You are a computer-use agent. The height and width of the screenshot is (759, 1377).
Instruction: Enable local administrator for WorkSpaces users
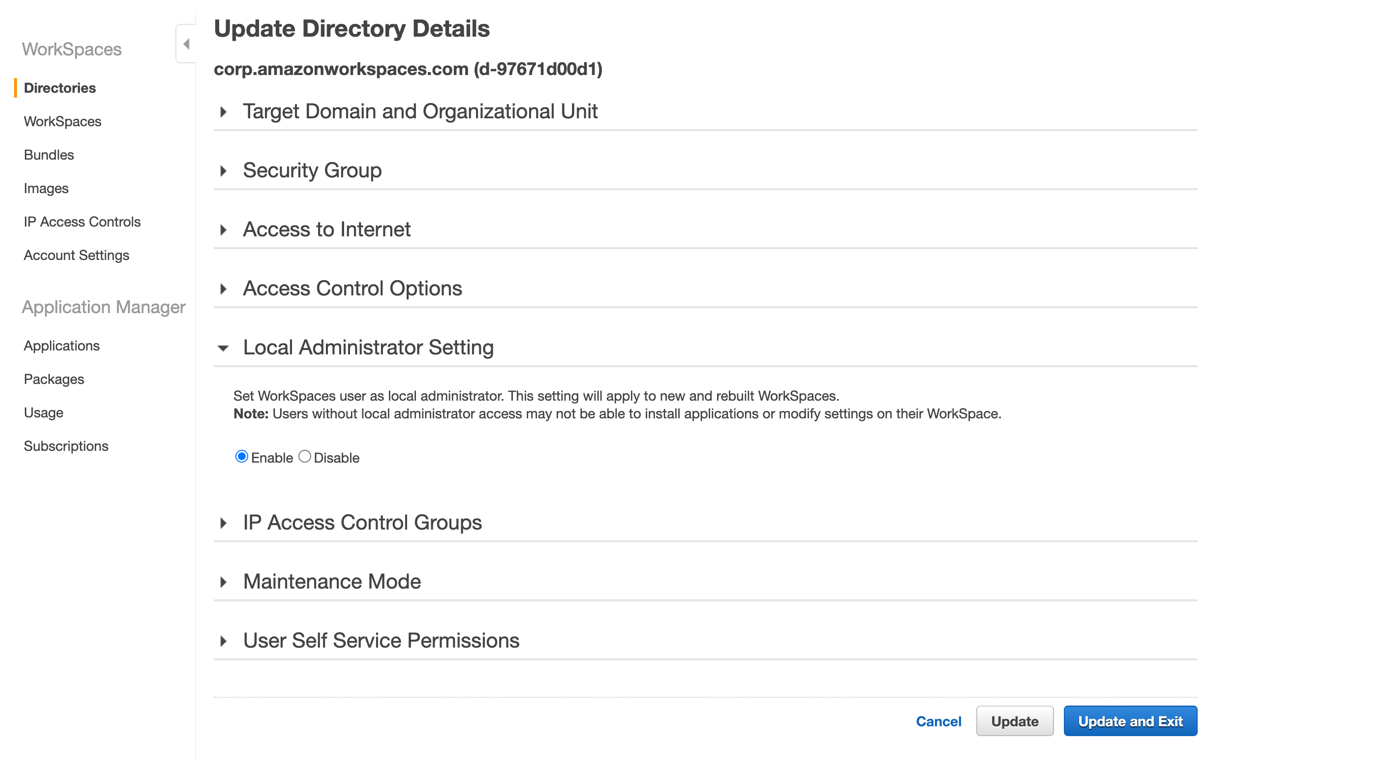tap(241, 456)
